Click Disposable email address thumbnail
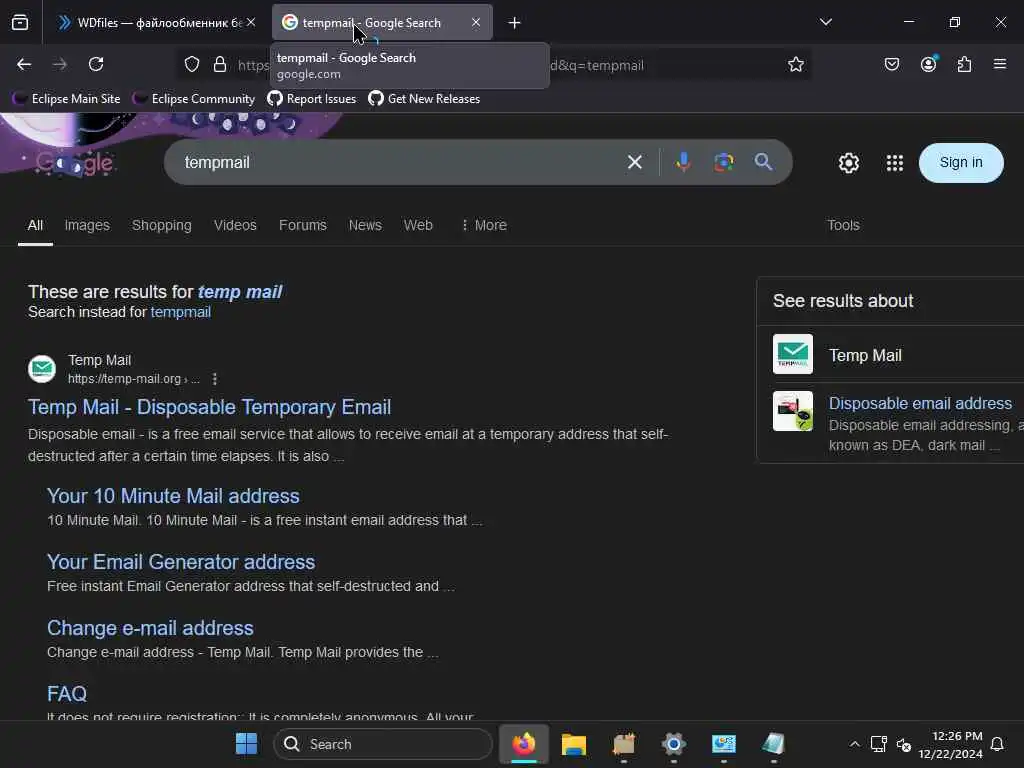This screenshot has height=768, width=1024. point(793,411)
